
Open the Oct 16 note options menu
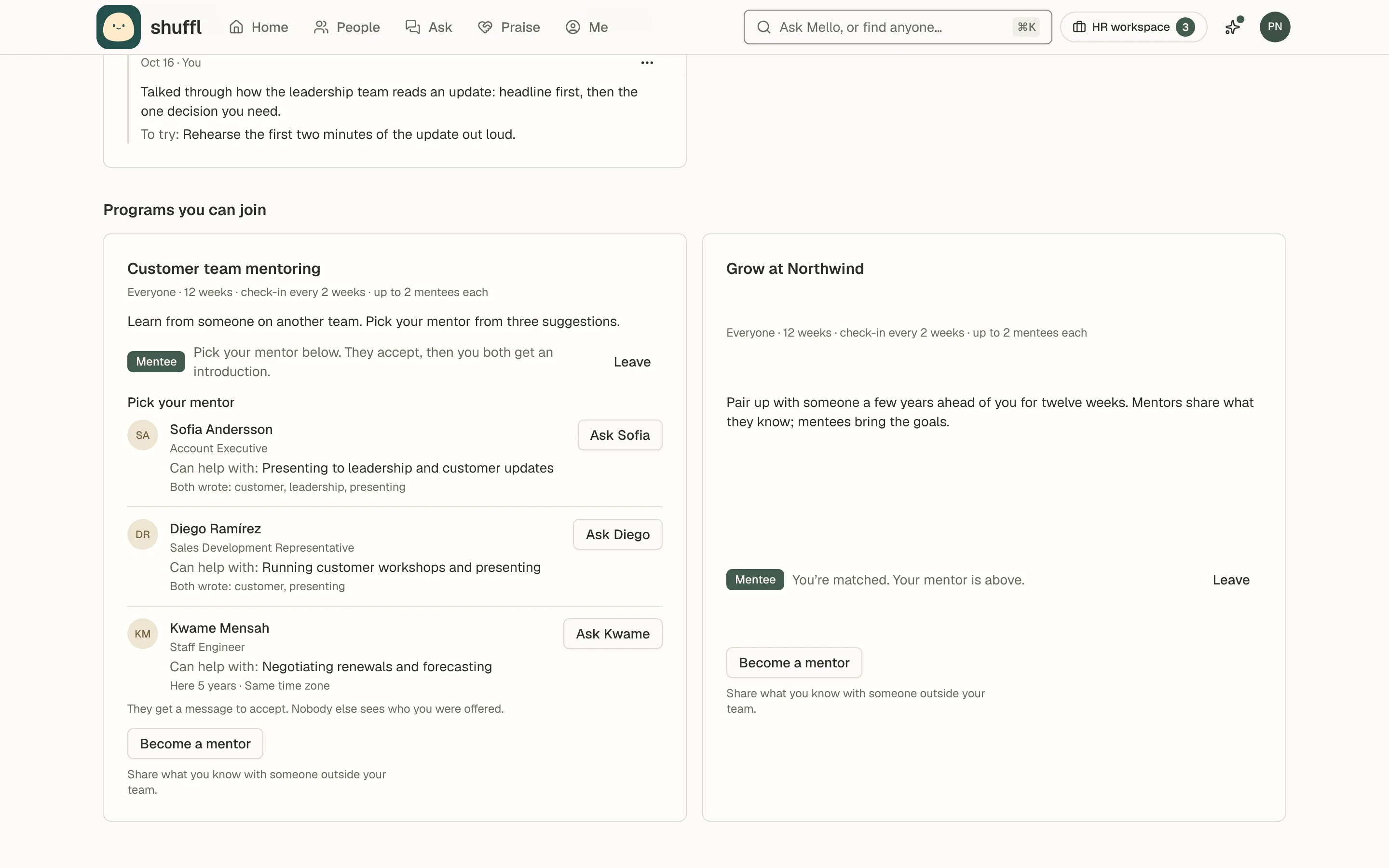[x=647, y=63]
